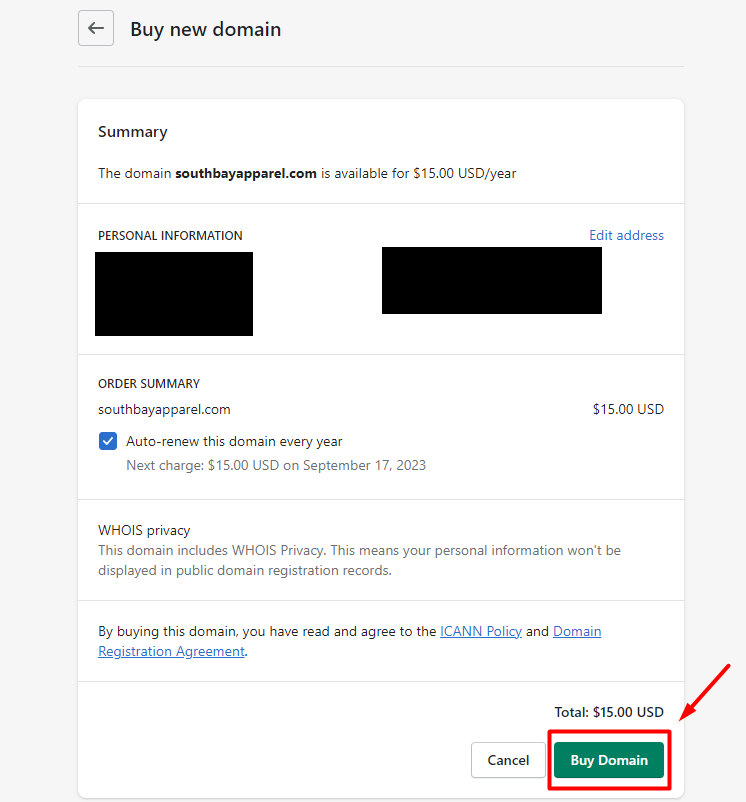Screen dimensions: 746x802
Task: Click the left redacted personal info block
Action: pyautogui.click(x=174, y=293)
